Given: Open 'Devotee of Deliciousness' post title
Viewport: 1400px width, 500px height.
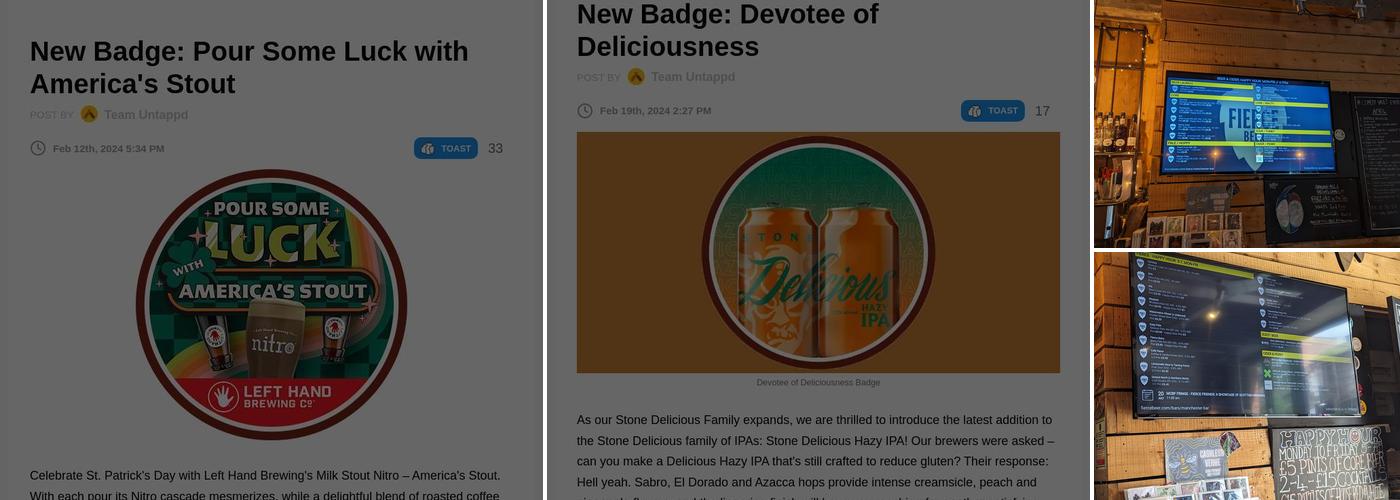Looking at the screenshot, I should click(x=727, y=30).
